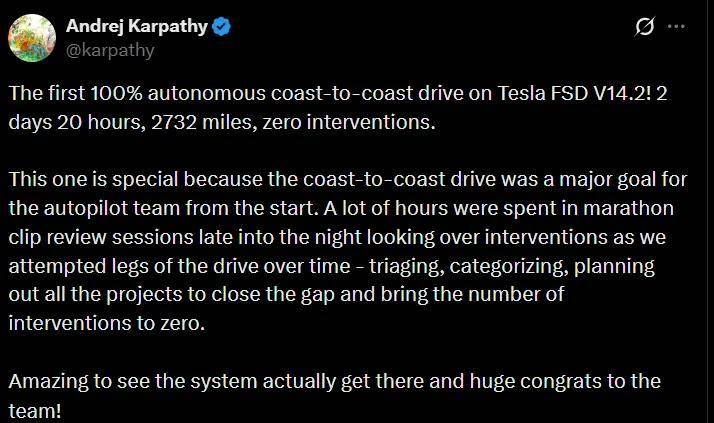Click the Grok slashed-circle icon
714x423 pixels.
(645, 28)
